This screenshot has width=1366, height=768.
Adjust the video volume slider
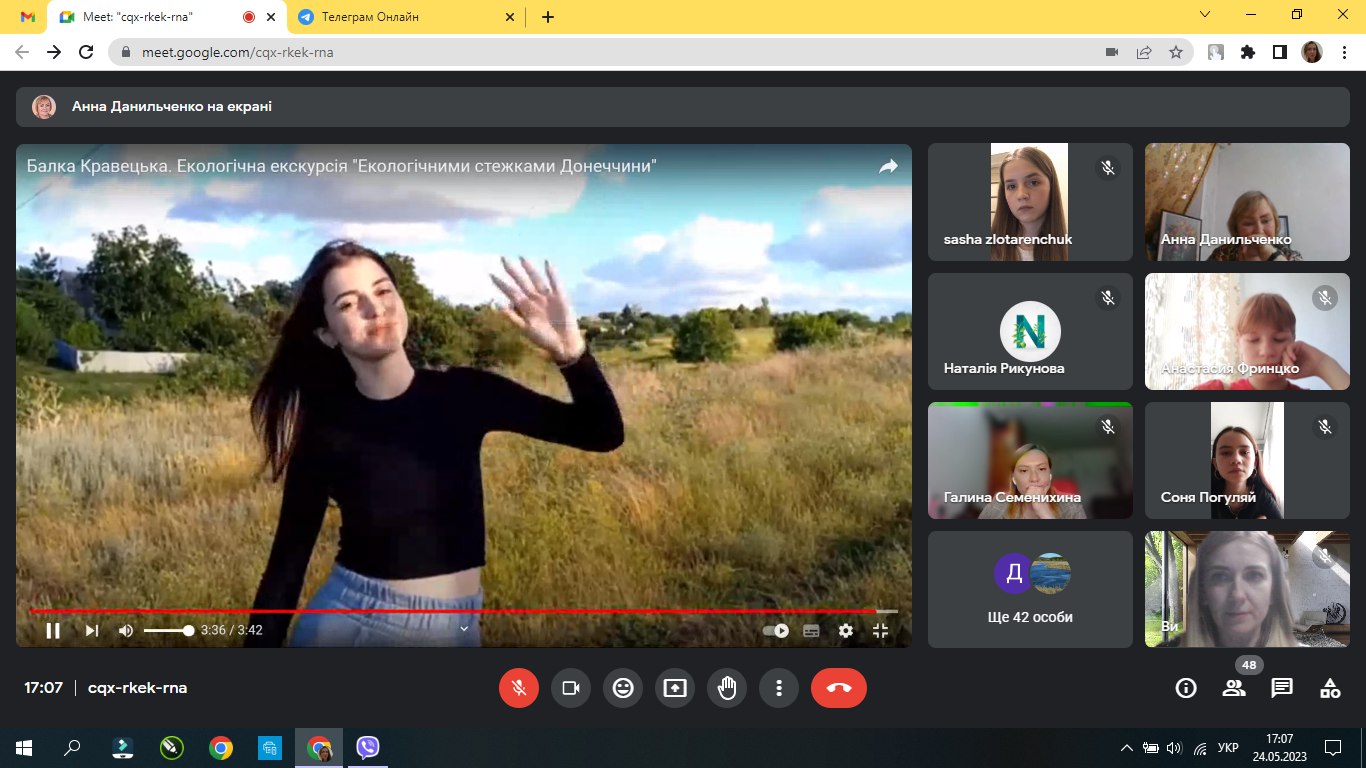tap(168, 630)
